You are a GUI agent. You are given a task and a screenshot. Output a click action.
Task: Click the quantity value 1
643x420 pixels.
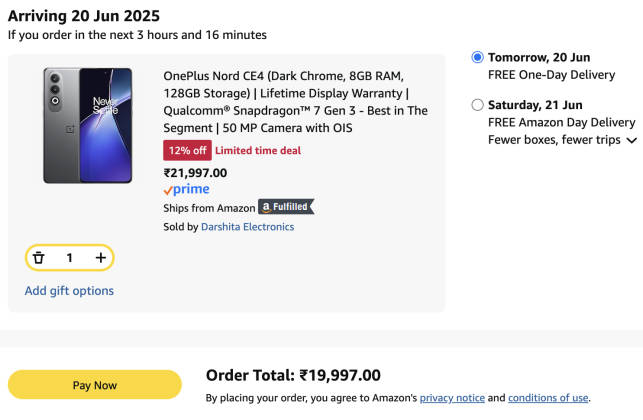(69, 258)
